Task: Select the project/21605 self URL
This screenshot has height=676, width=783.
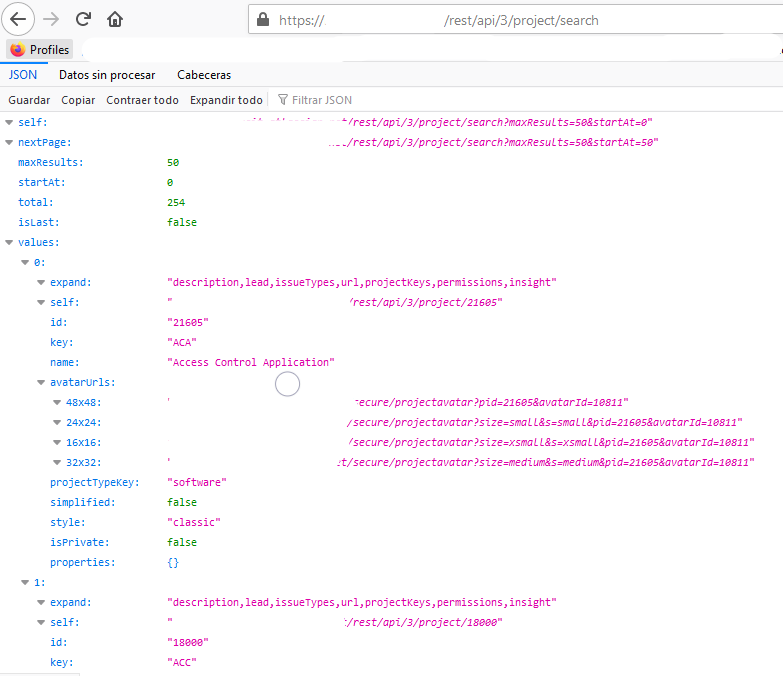Action: point(335,303)
